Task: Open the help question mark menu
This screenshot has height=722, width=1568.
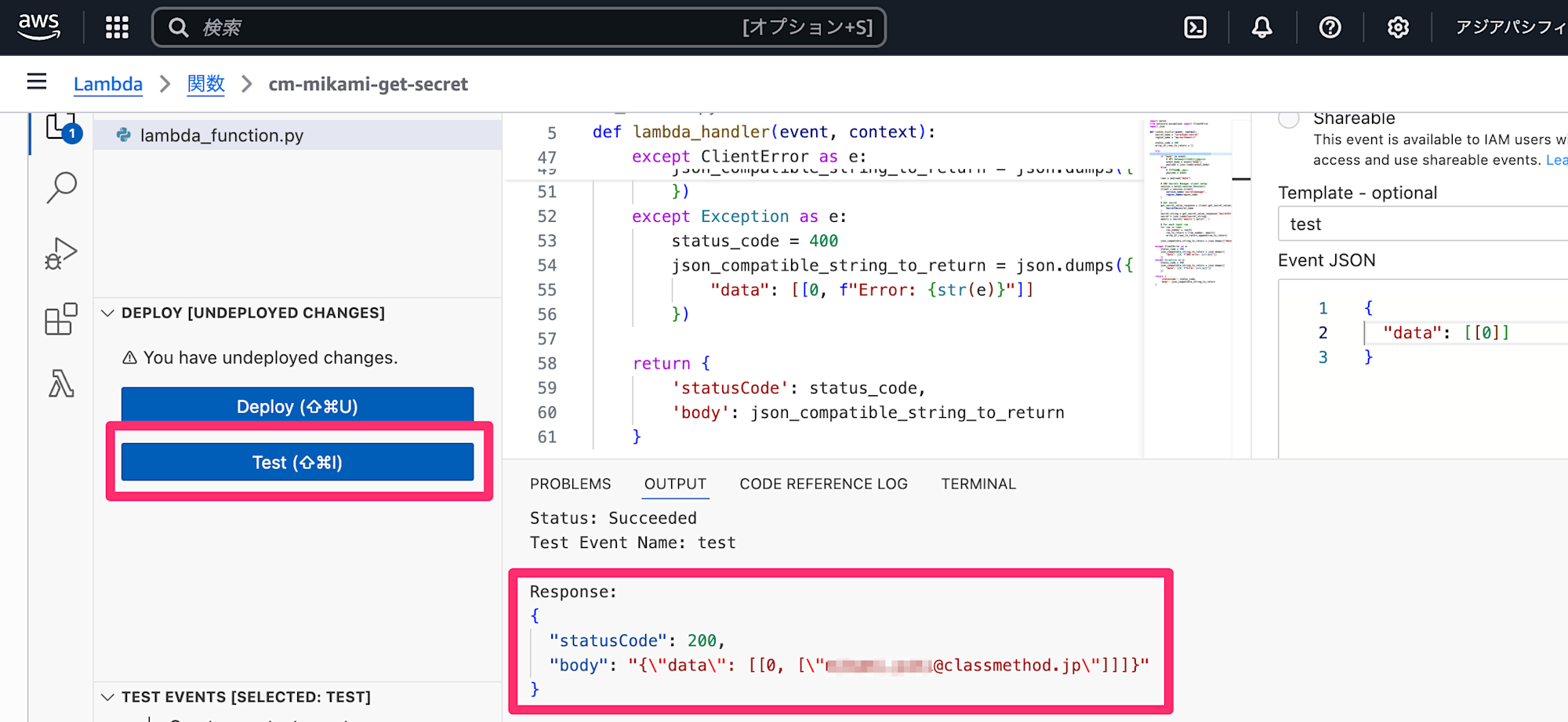Action: tap(1330, 27)
